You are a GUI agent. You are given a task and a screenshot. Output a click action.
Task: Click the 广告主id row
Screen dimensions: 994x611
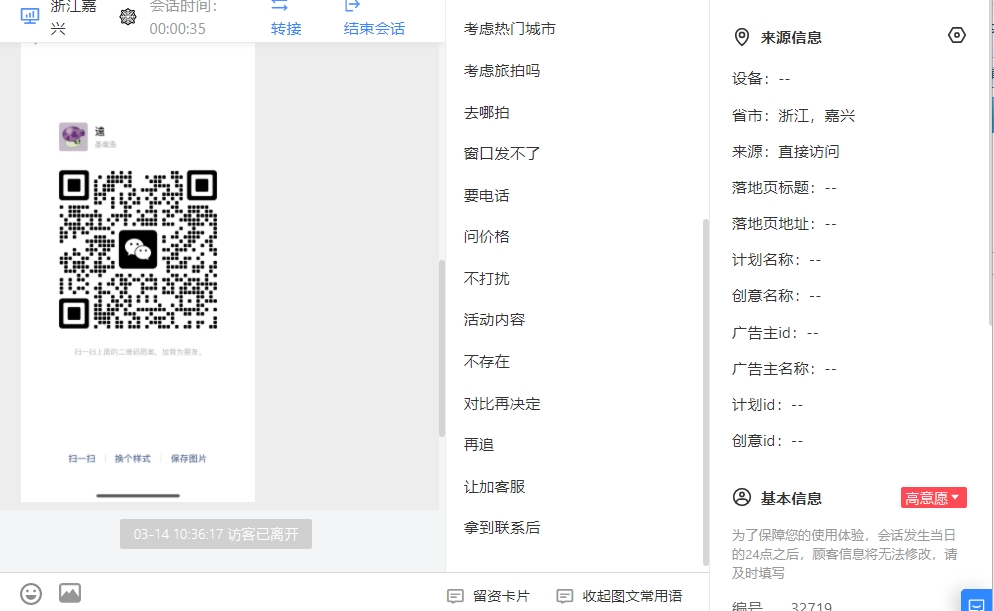(x=775, y=333)
